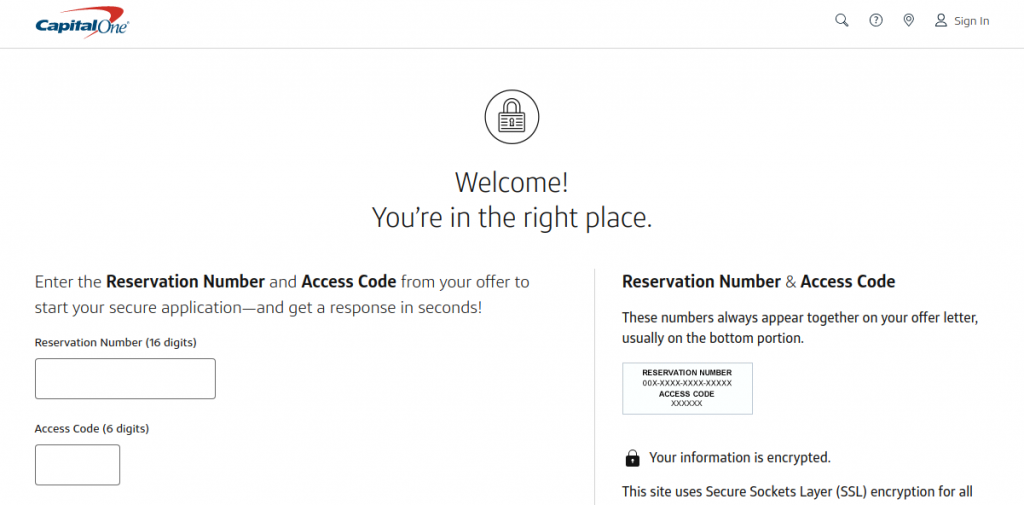
Task: Click the Access Code (6 digits) label
Action: pyautogui.click(x=92, y=429)
